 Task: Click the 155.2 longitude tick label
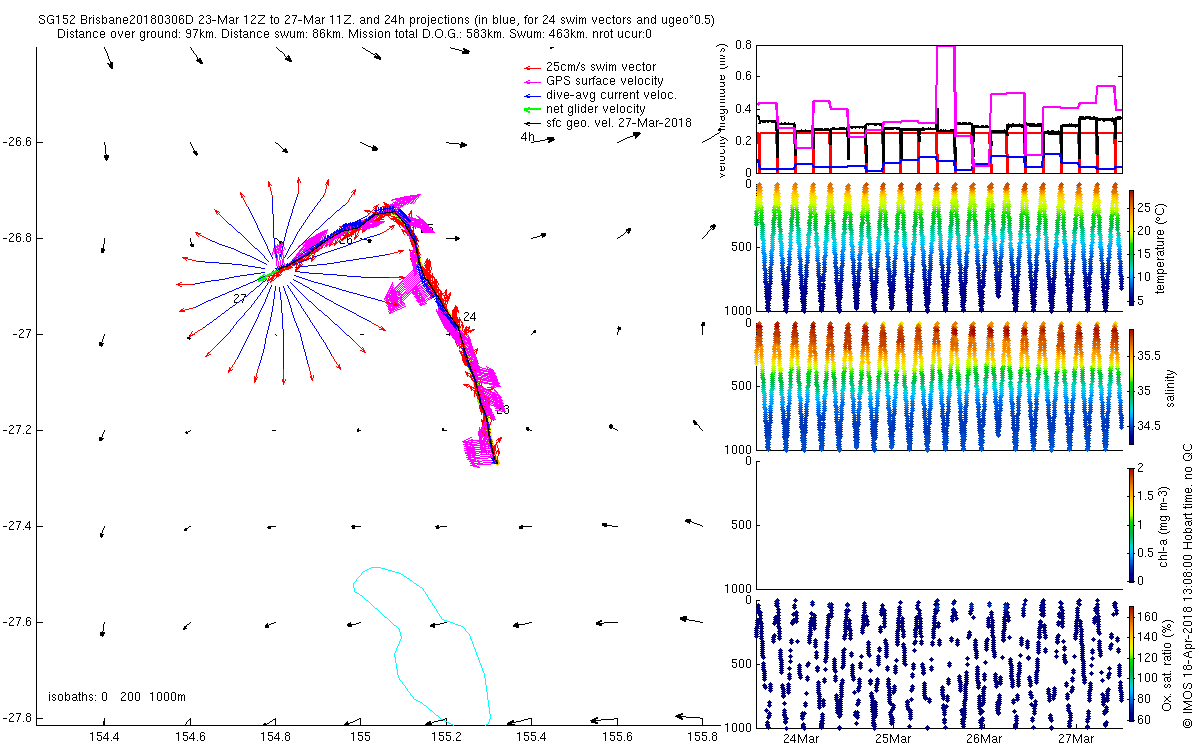coord(446,737)
